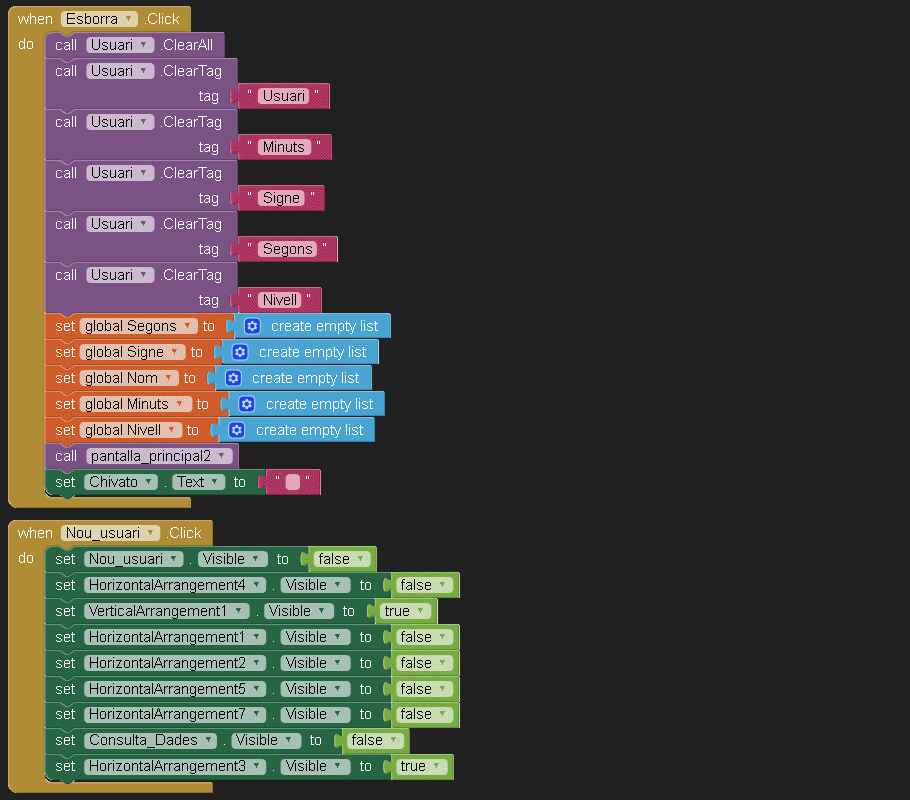Open Consulta_Dades component dropdown
910x800 pixels.
(x=150, y=740)
